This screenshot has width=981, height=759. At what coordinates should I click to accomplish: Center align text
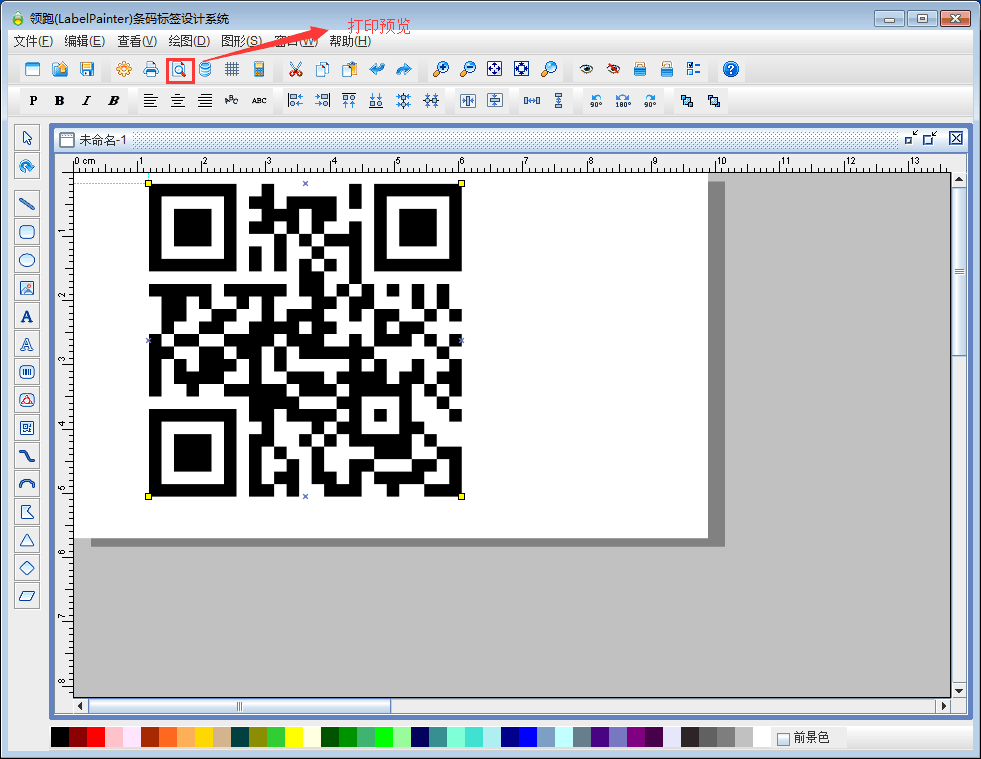pyautogui.click(x=178, y=101)
